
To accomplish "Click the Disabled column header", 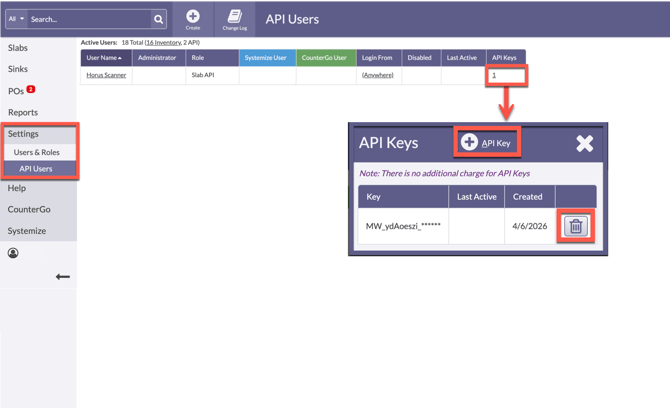I will pos(421,58).
